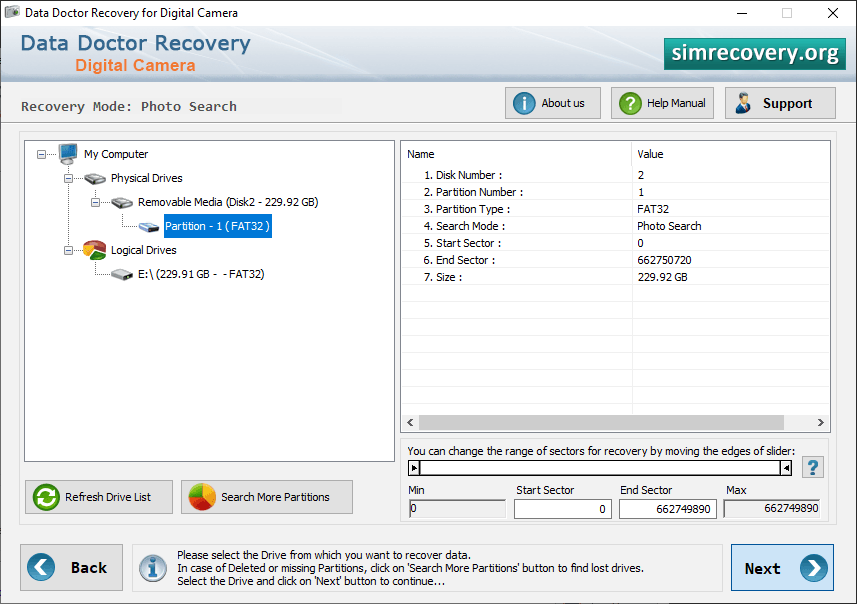Click the Value column header
The height and width of the screenshot is (604, 857).
(731, 154)
